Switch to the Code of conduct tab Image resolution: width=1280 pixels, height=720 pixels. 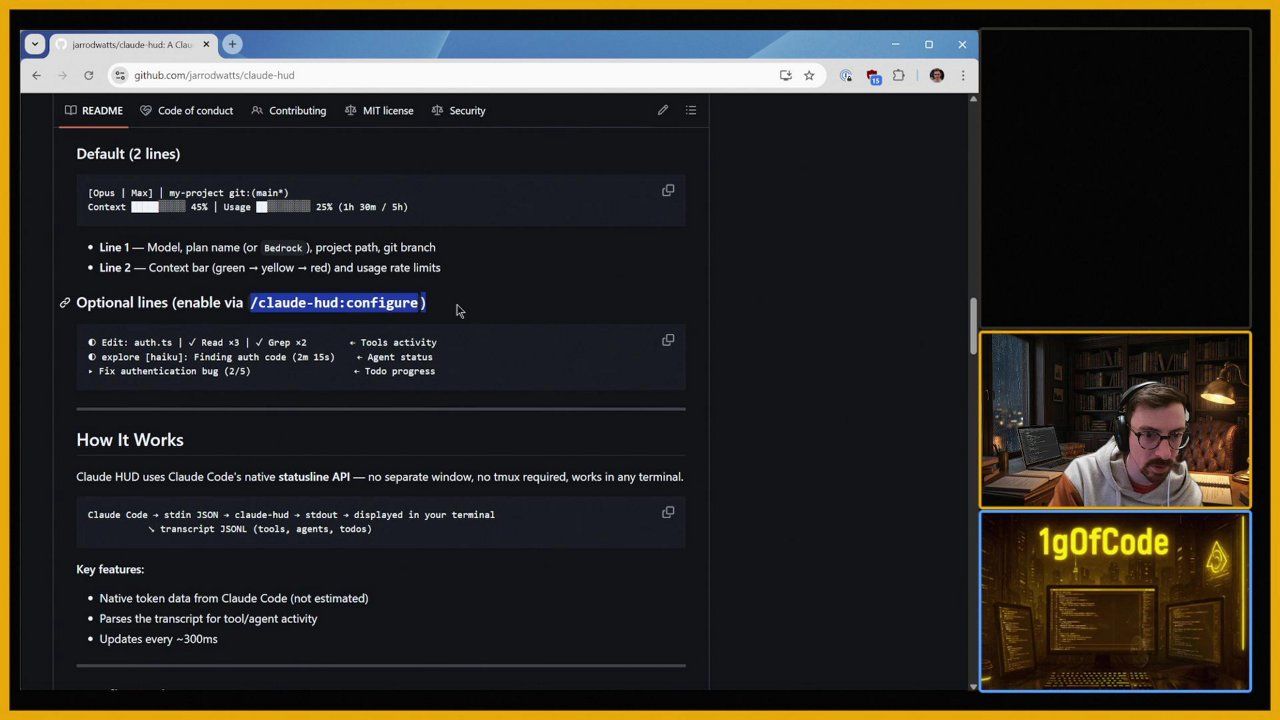(x=187, y=111)
